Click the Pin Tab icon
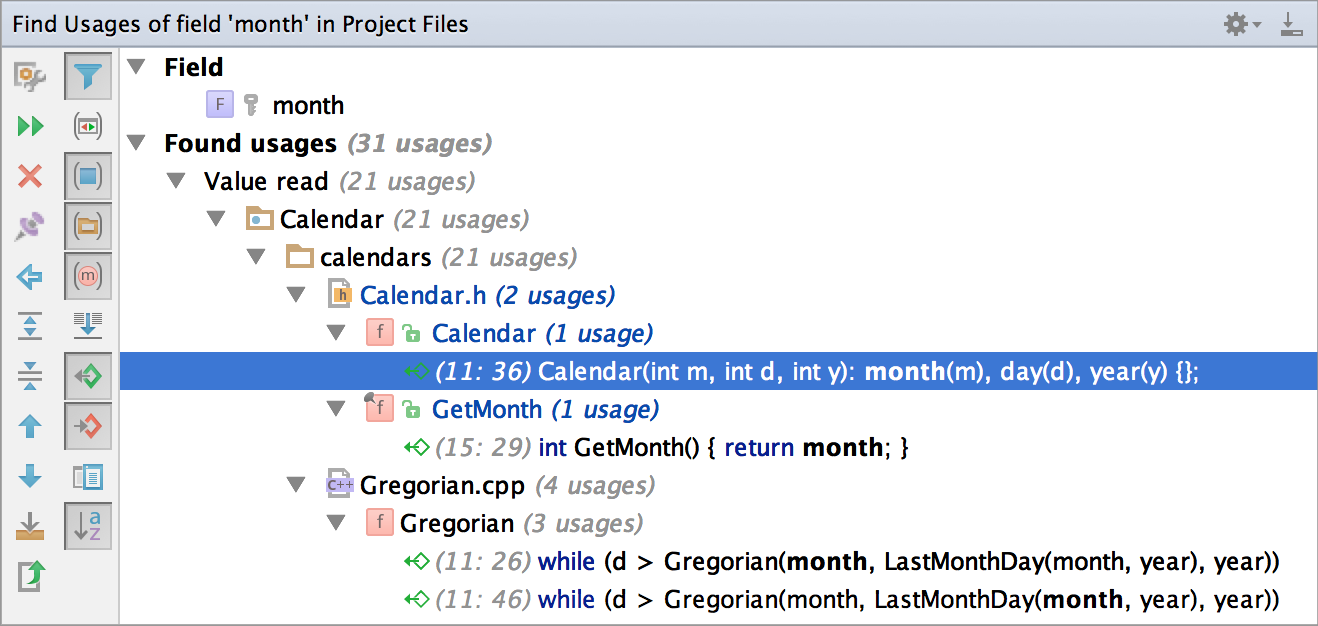 [x=30, y=226]
